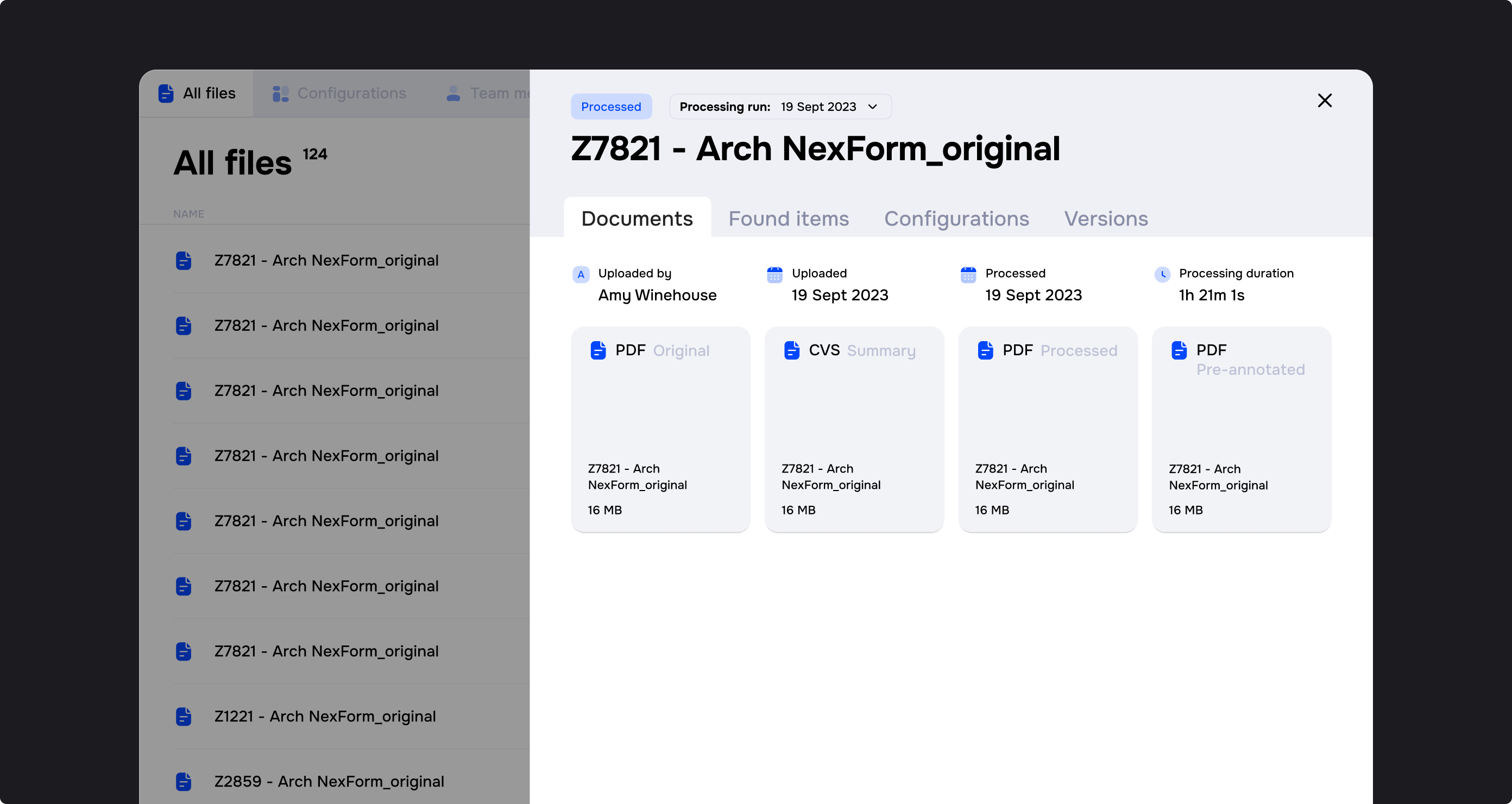Click the CVS Summary file icon

pos(792,350)
